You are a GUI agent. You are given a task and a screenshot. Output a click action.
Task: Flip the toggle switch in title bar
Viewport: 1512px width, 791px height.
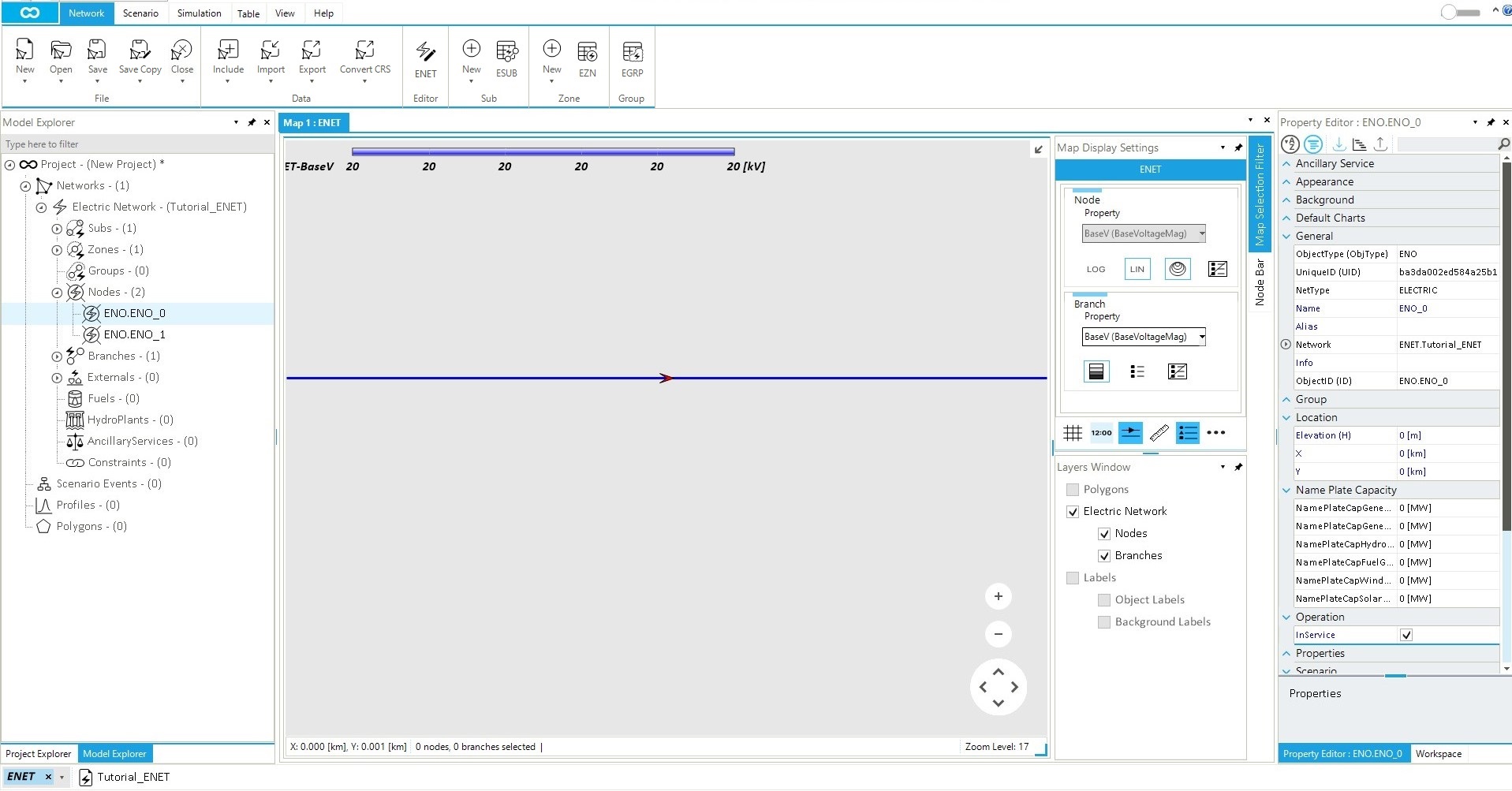[1460, 13]
